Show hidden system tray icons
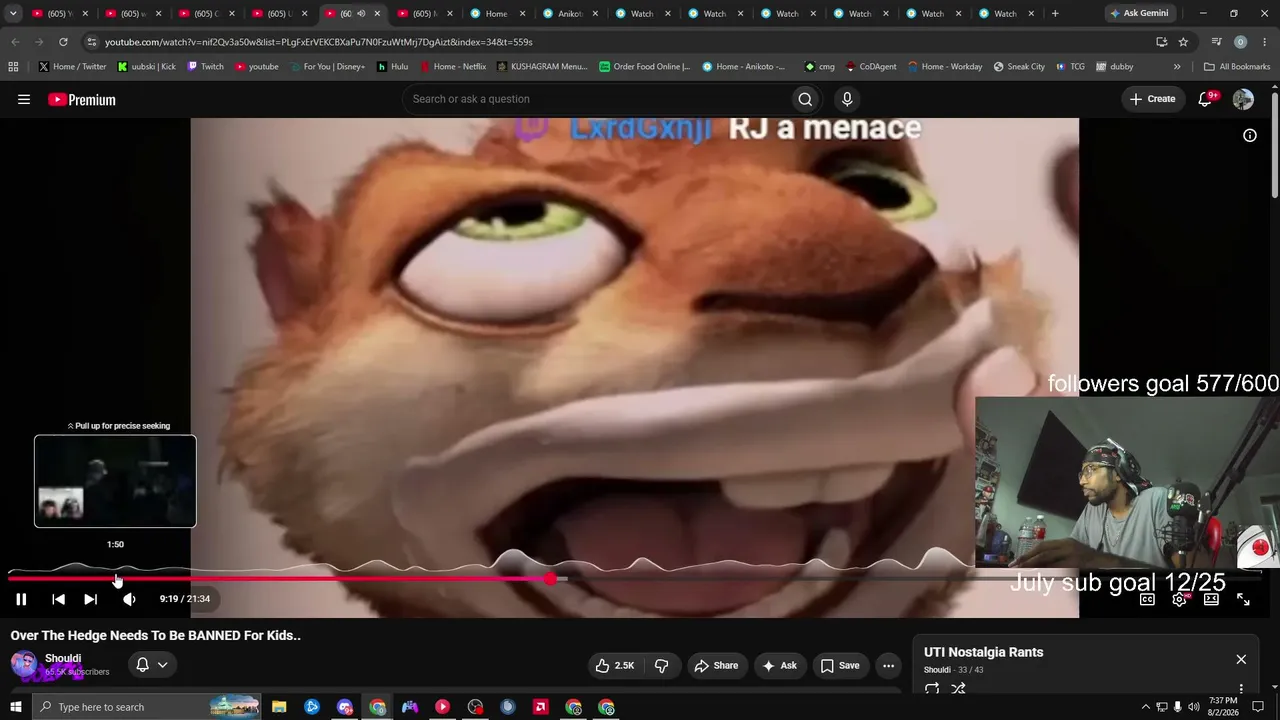The image size is (1280, 720). [x=1145, y=707]
